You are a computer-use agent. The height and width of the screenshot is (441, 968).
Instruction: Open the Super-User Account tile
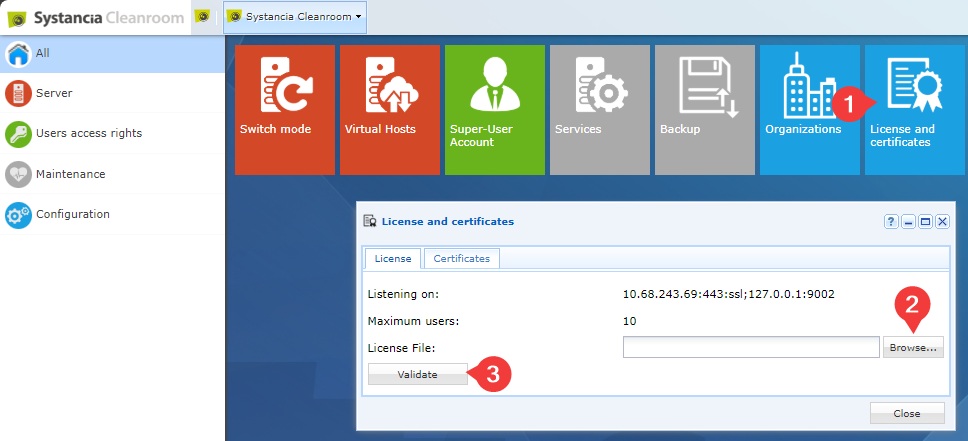tap(494, 110)
